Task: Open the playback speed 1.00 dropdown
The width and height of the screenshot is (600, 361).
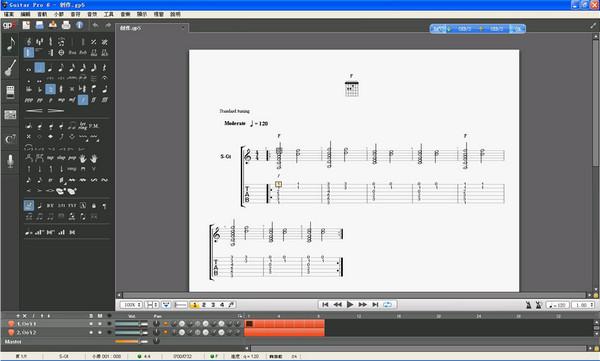Action: [x=583, y=305]
